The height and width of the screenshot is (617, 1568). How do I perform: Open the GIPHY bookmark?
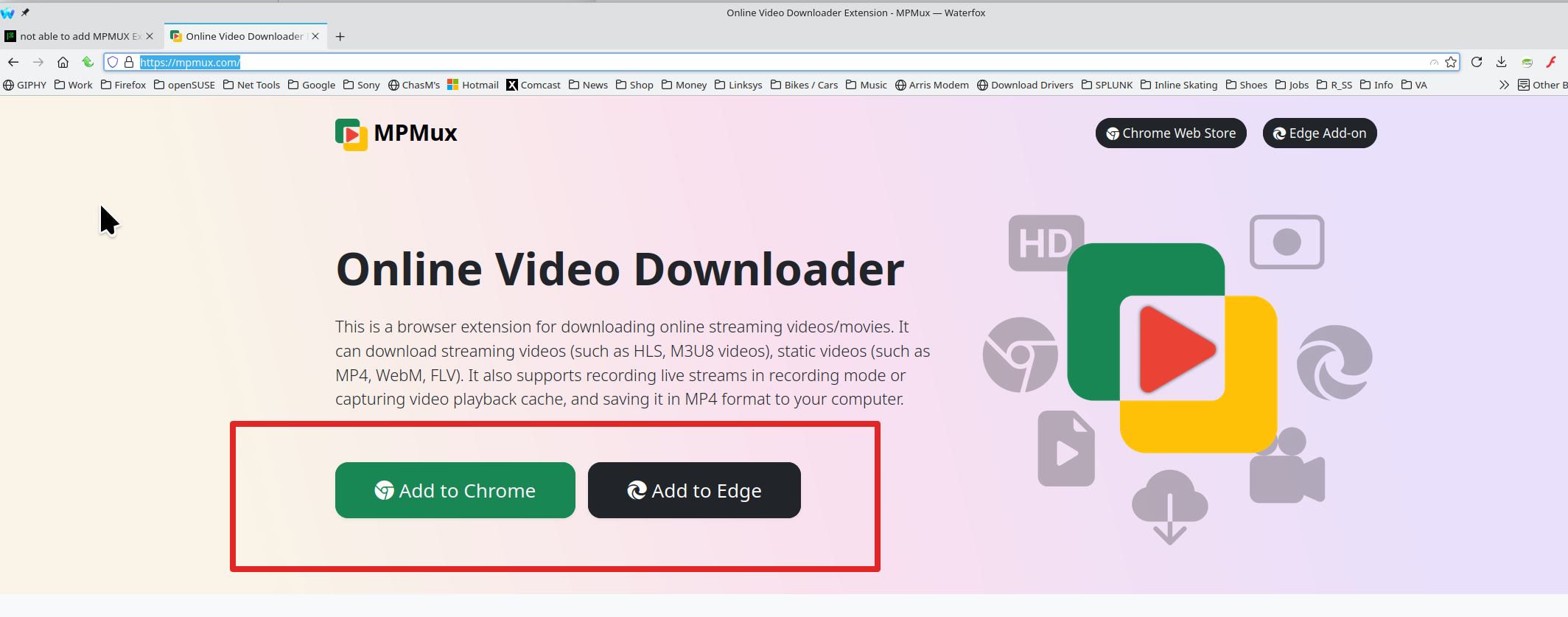[25, 85]
